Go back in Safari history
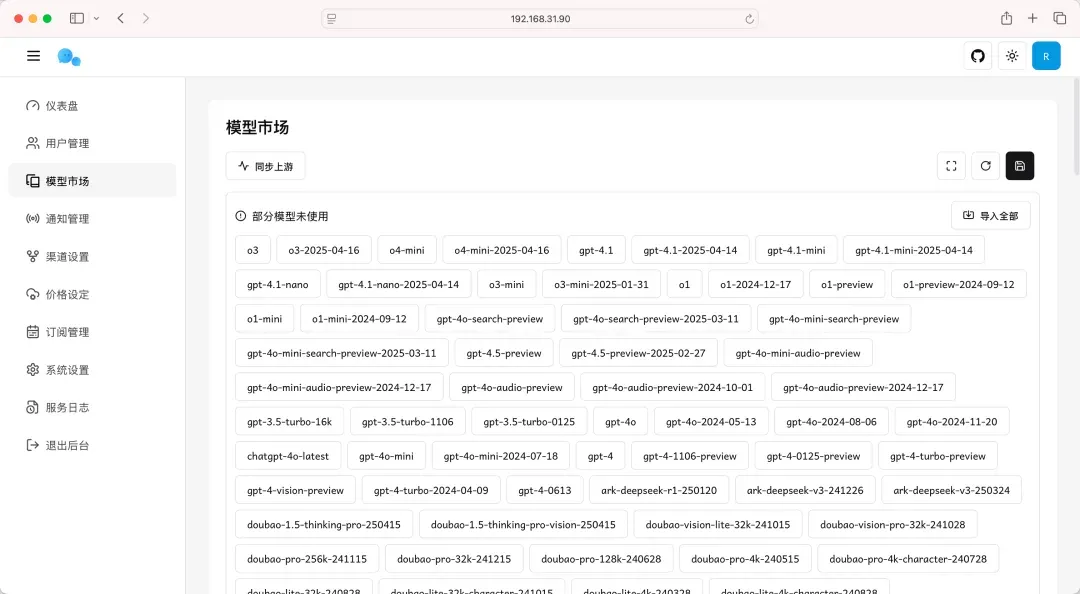This screenshot has width=1080, height=594. tap(121, 19)
